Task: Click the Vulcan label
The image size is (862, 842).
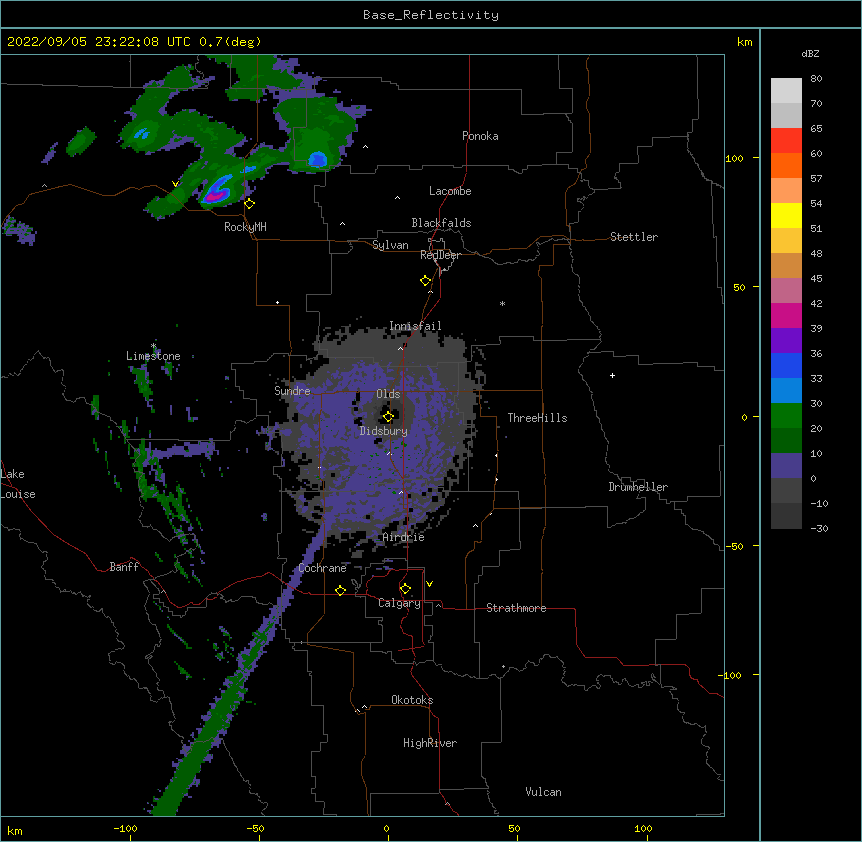Action: [x=543, y=792]
